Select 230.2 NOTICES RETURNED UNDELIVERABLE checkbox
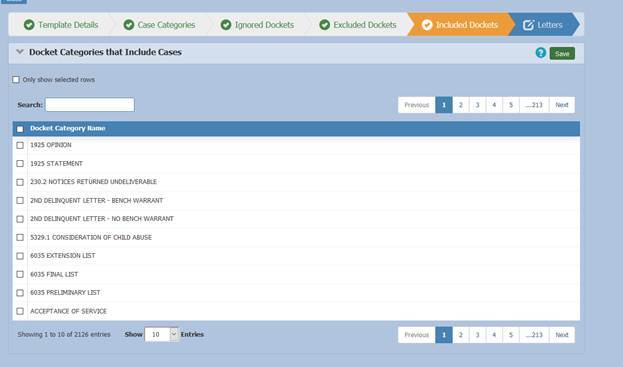This screenshot has width=623, height=367. (20, 182)
